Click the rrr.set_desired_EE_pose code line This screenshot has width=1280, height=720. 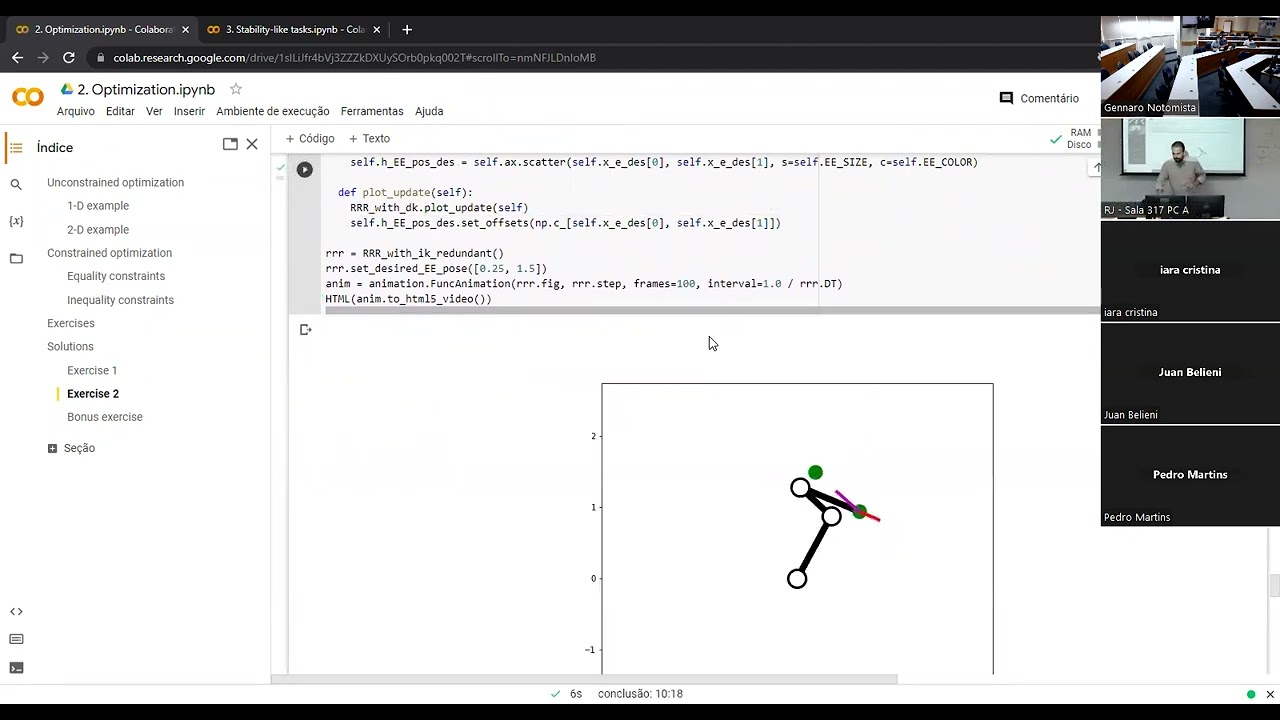tap(436, 269)
